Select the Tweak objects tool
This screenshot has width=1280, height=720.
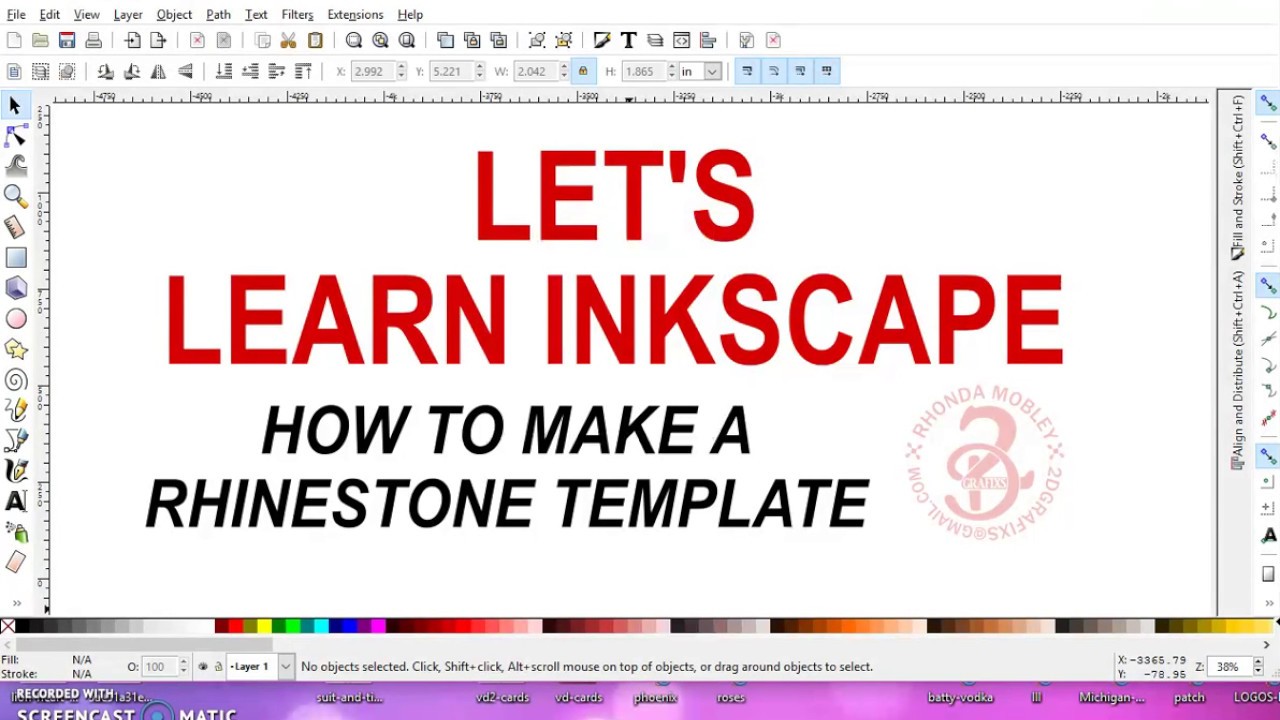tap(15, 165)
